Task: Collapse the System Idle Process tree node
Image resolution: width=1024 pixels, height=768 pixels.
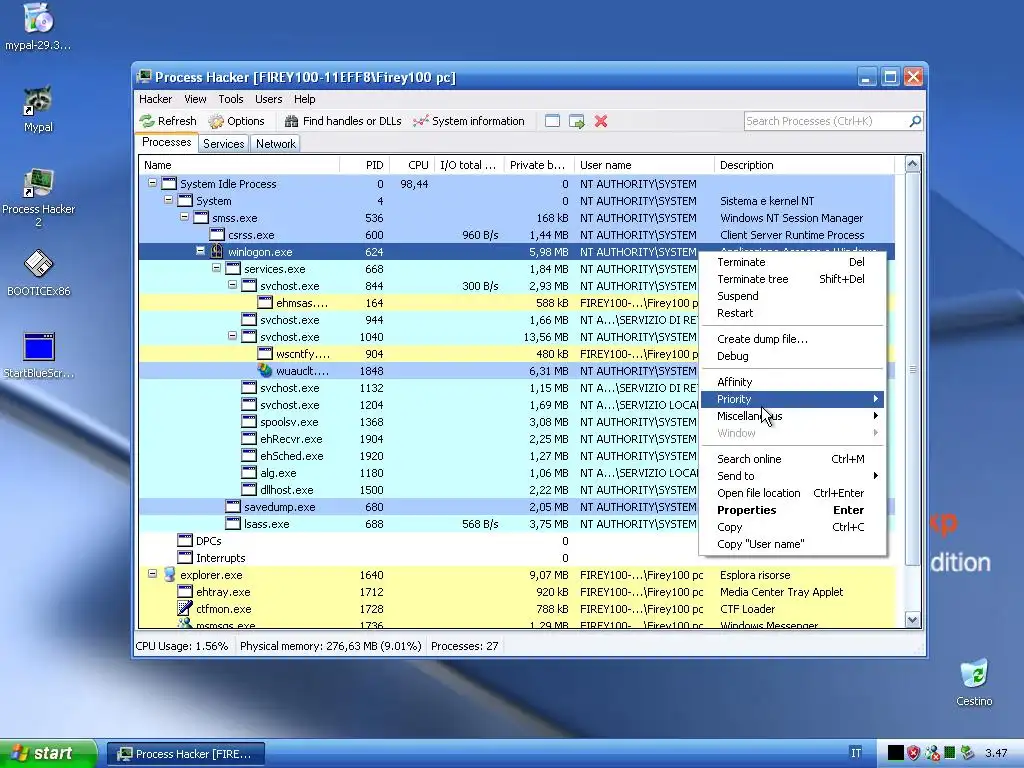Action: tap(153, 184)
